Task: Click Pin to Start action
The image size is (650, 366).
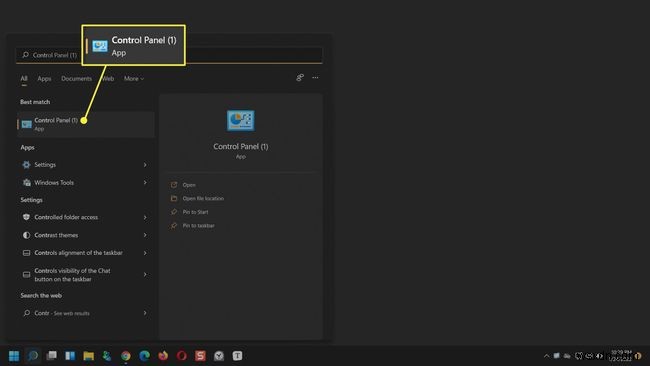Action: (x=195, y=212)
